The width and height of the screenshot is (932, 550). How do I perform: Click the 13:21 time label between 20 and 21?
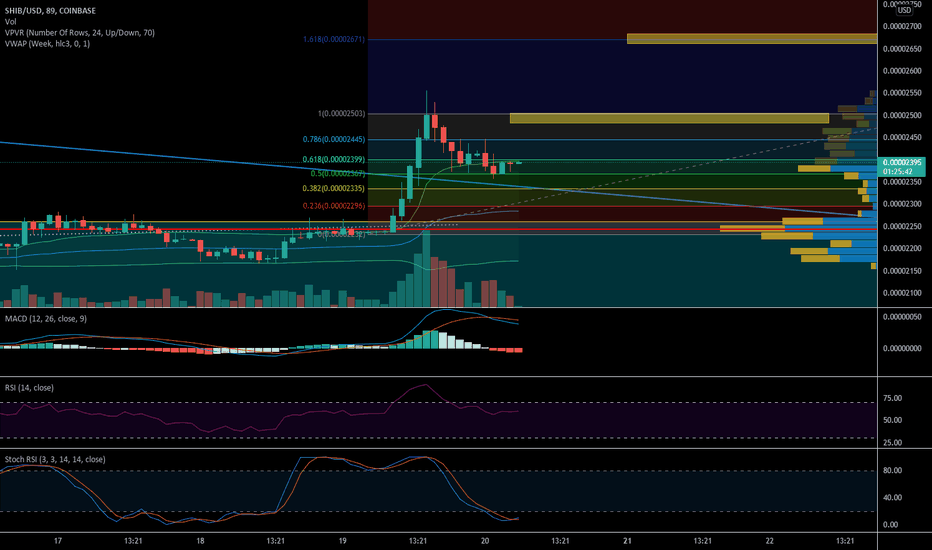(560, 541)
